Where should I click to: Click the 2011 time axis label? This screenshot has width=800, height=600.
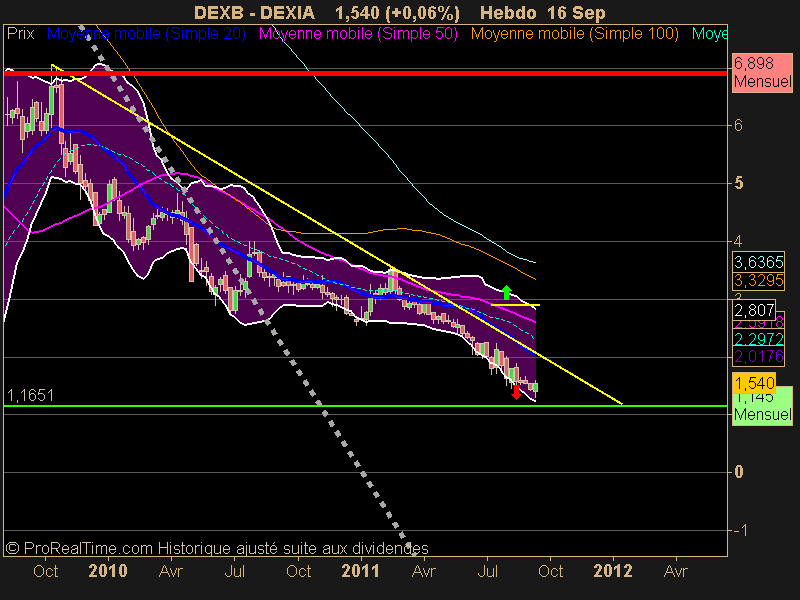tap(361, 570)
